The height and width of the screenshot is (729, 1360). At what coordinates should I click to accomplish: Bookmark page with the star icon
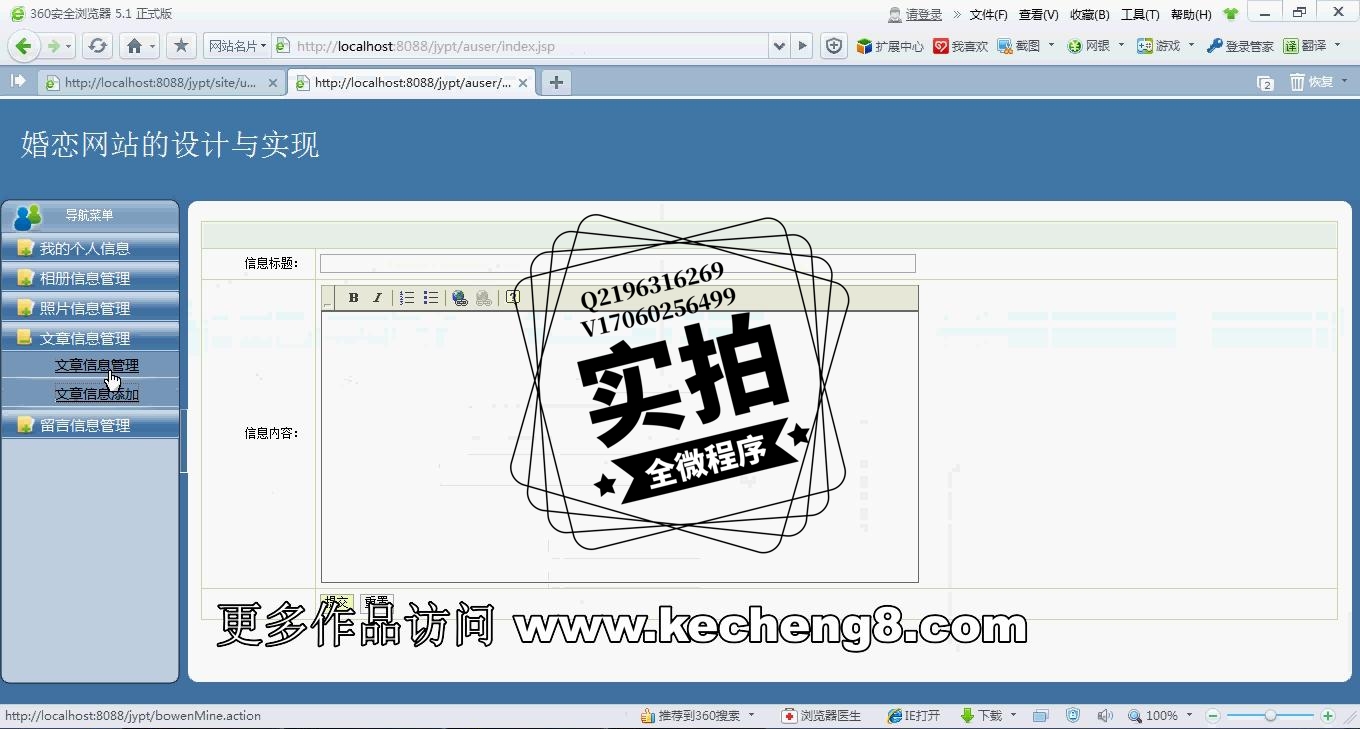[181, 46]
